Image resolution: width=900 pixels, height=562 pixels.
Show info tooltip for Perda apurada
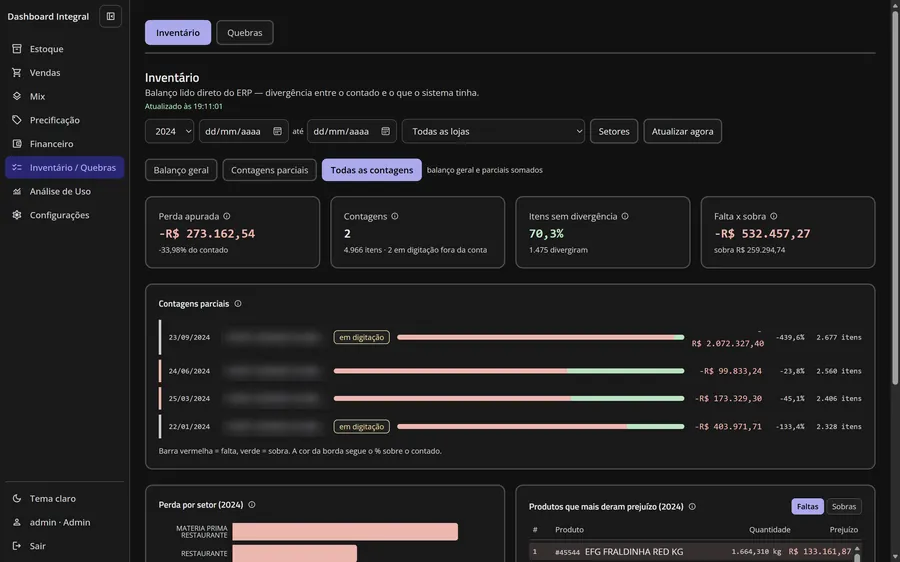pos(227,216)
